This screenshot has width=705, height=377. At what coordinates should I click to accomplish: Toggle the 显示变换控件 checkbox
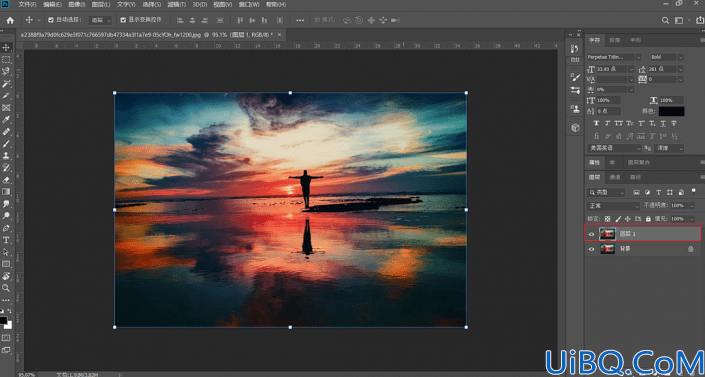pos(123,20)
